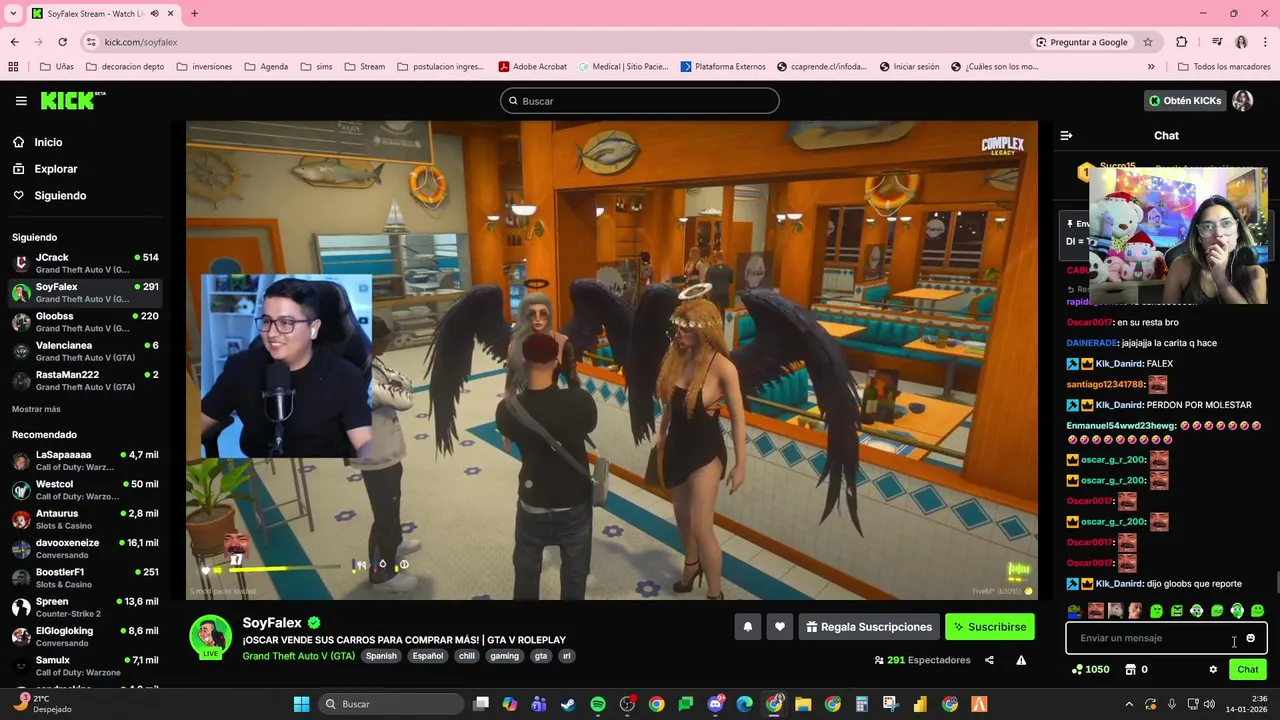Image resolution: width=1280 pixels, height=720 pixels.
Task: Click the share icon beside viewer count
Action: [989, 660]
